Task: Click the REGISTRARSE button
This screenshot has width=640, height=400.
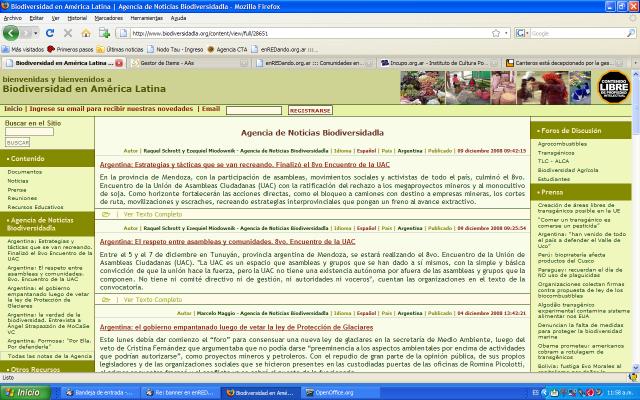Action: click(310, 110)
